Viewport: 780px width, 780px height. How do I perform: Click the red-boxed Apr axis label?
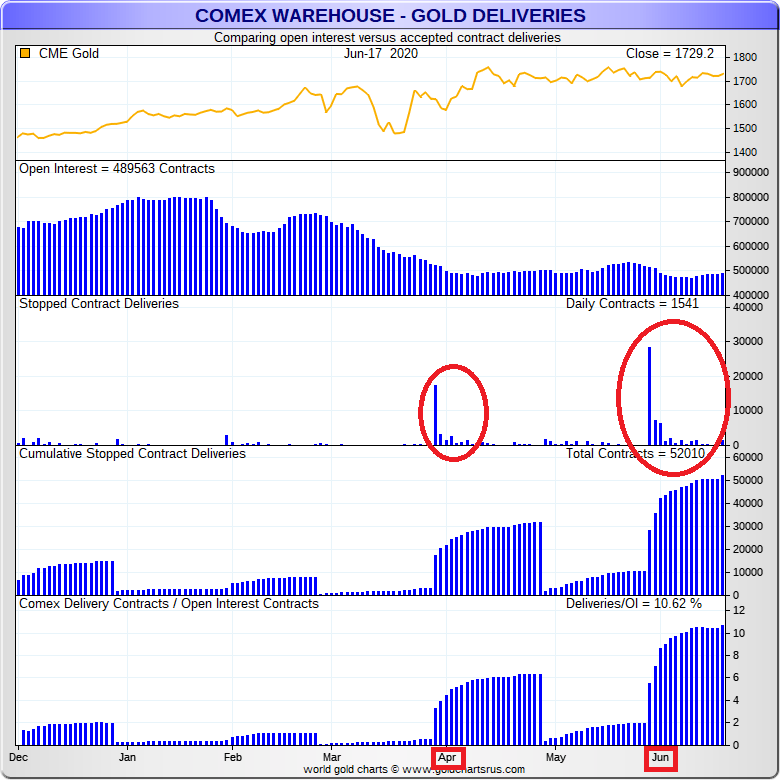[448, 758]
